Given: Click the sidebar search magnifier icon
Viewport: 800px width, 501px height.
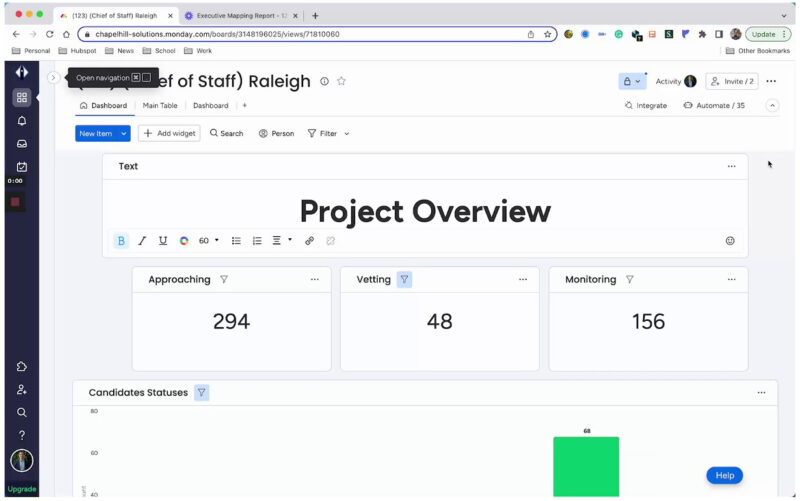Looking at the screenshot, I should click(22, 412).
